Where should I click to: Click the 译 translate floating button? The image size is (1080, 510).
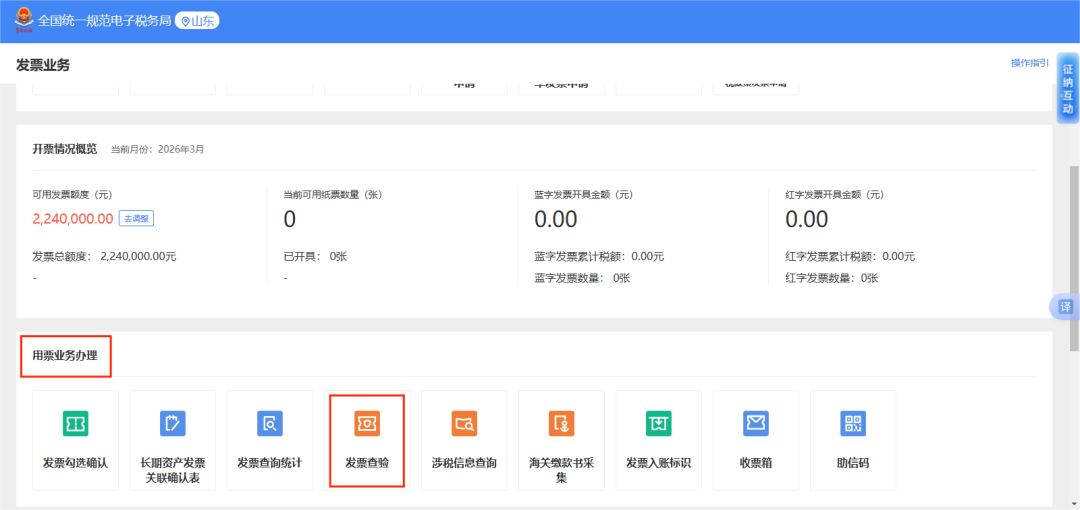pos(1066,306)
